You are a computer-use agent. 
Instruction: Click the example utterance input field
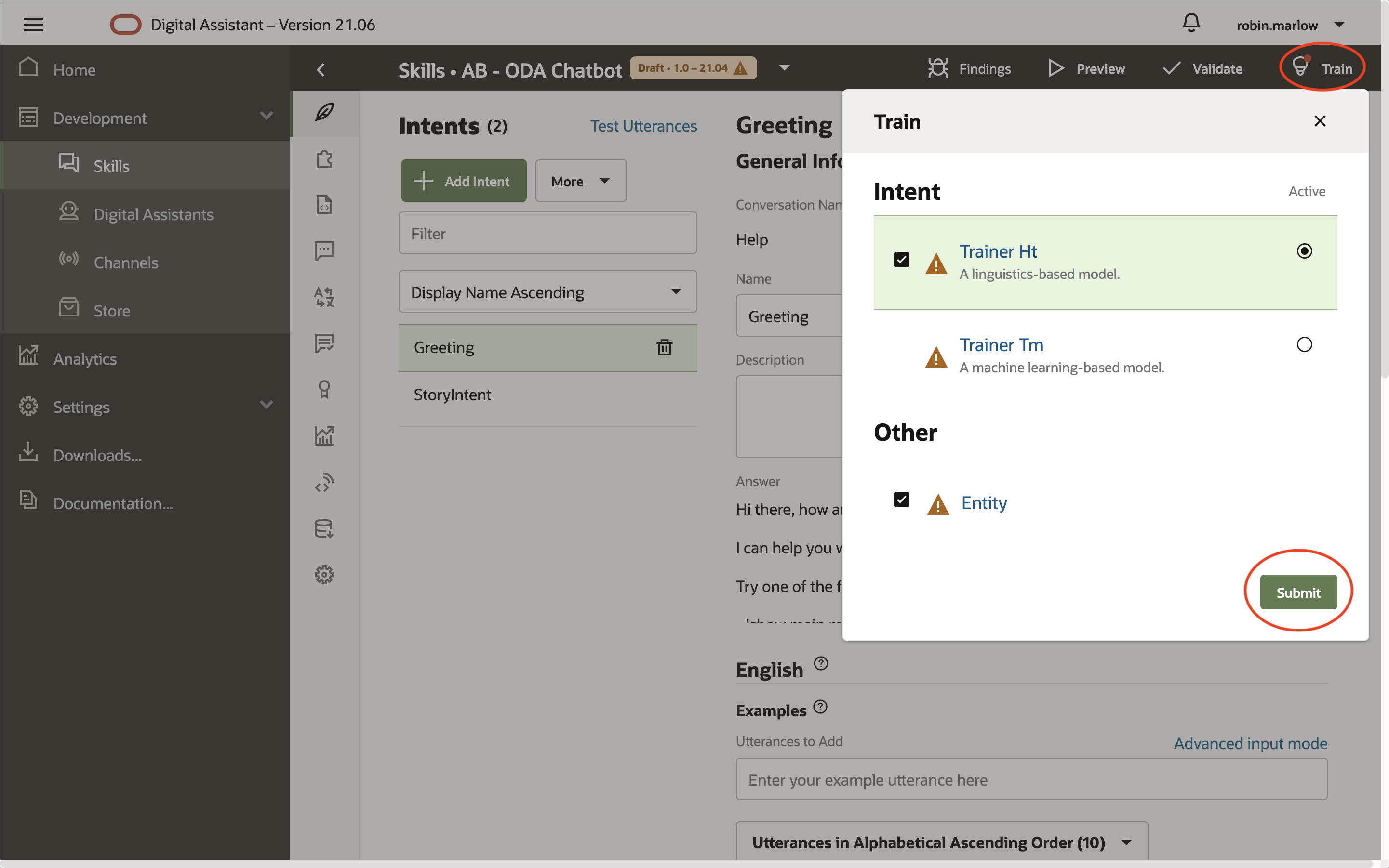click(1030, 779)
